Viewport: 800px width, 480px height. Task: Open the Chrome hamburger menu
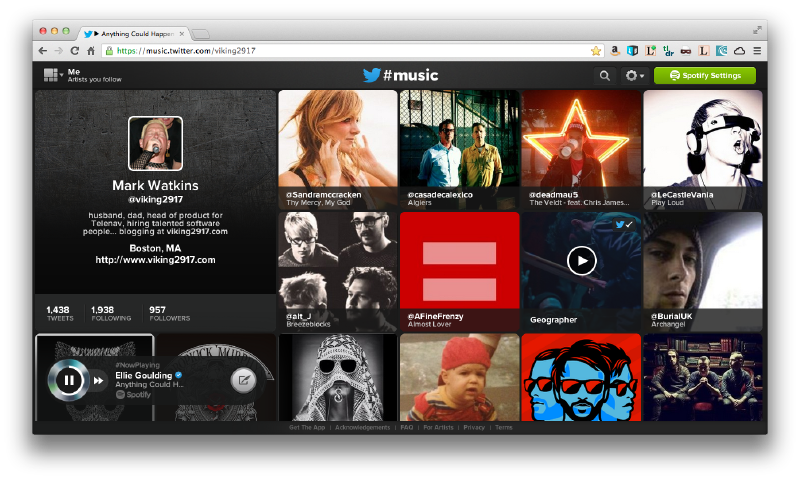757,50
